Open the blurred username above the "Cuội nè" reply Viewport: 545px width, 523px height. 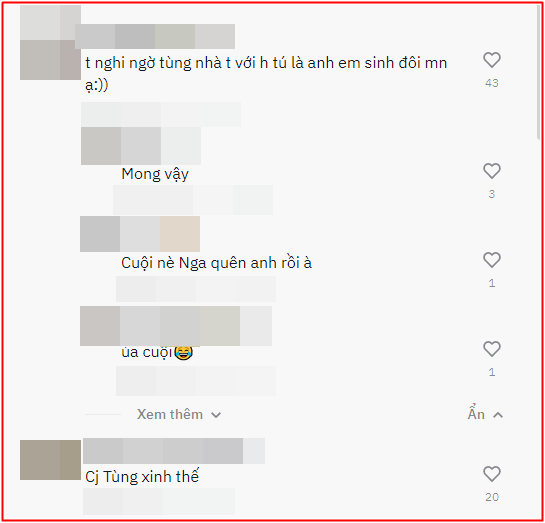(x=140, y=234)
